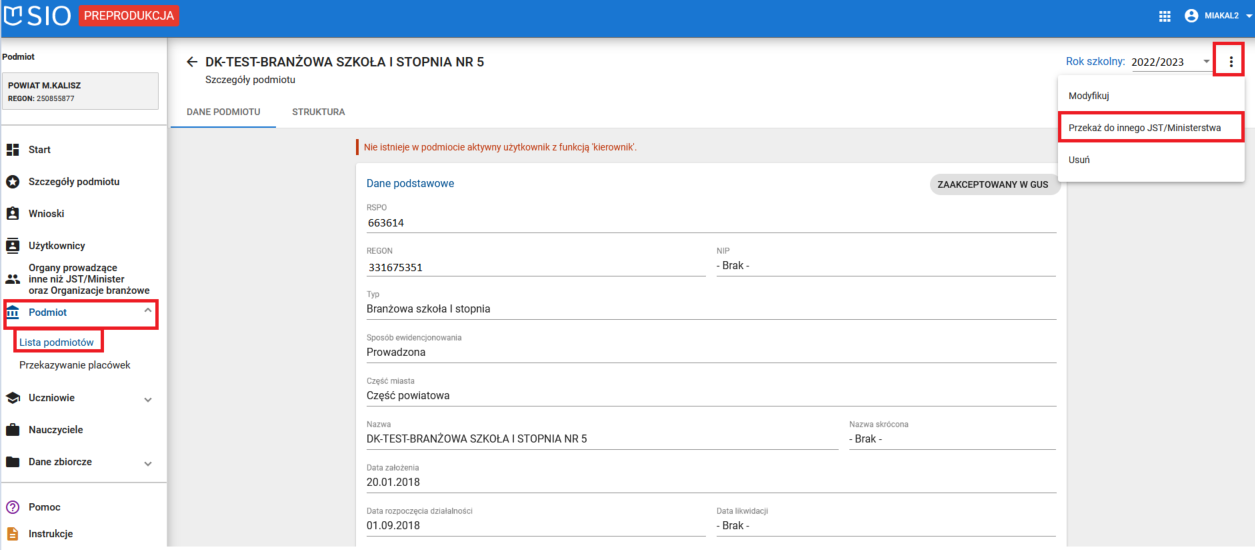This screenshot has width=1255, height=550.
Task: Open Instrukcje document icon
Action: pyautogui.click(x=13, y=534)
